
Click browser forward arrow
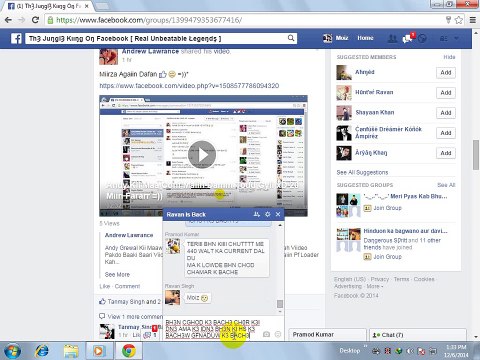click(x=22, y=20)
